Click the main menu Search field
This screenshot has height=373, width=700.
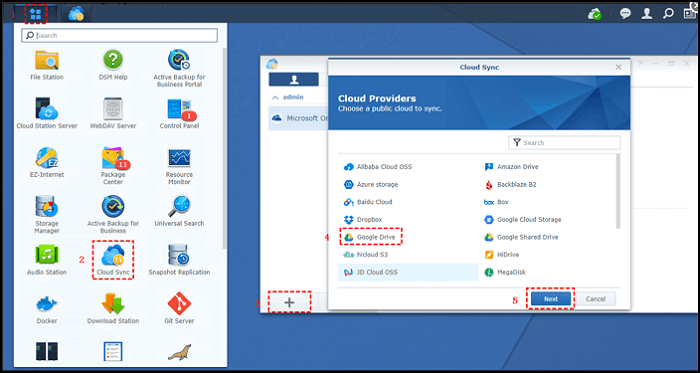(120, 36)
